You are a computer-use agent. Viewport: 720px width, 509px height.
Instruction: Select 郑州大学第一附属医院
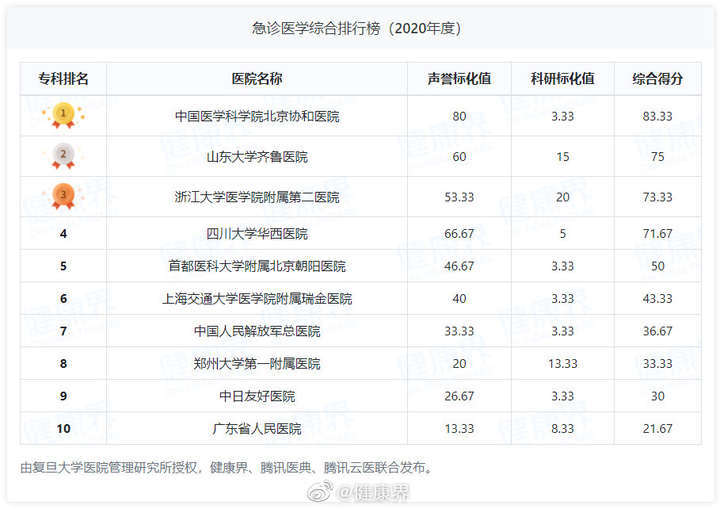point(257,364)
